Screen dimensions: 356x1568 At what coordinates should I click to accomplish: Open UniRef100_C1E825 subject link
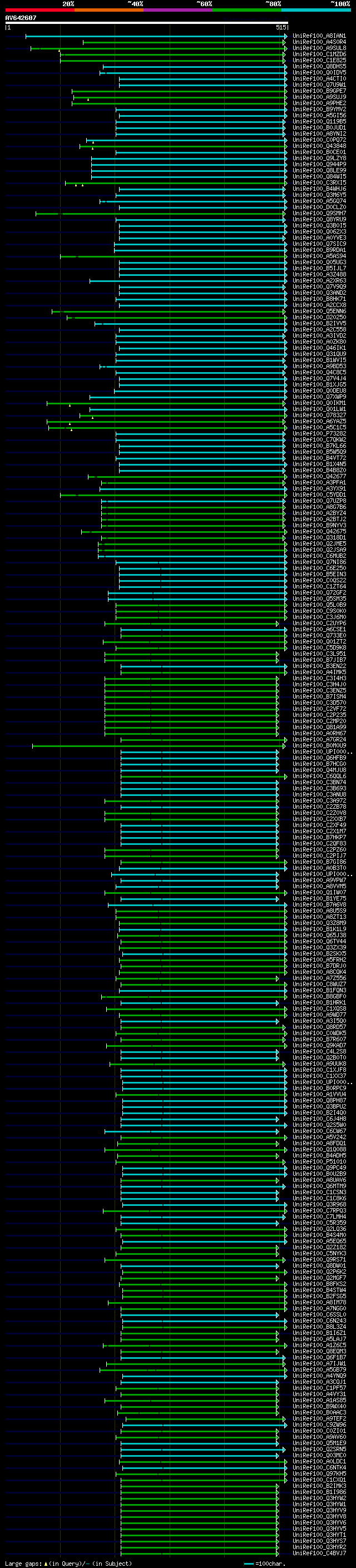(319, 60)
